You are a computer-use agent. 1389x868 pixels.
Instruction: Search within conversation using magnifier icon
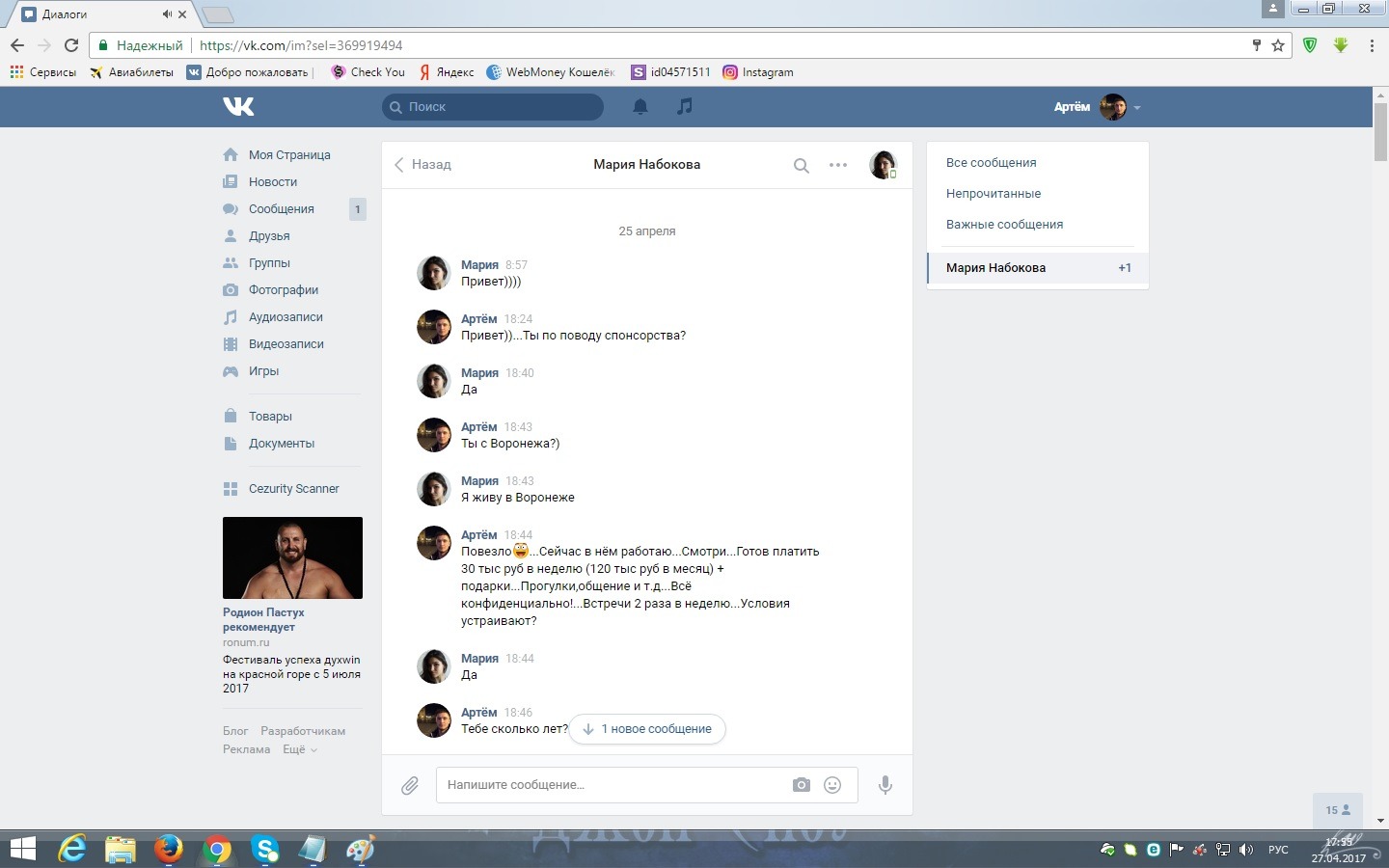(x=801, y=165)
